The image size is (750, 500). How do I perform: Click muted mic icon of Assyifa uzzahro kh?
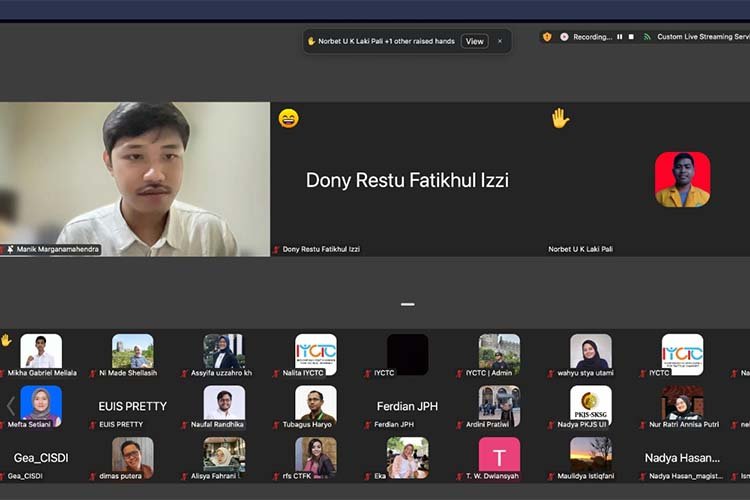tap(185, 373)
